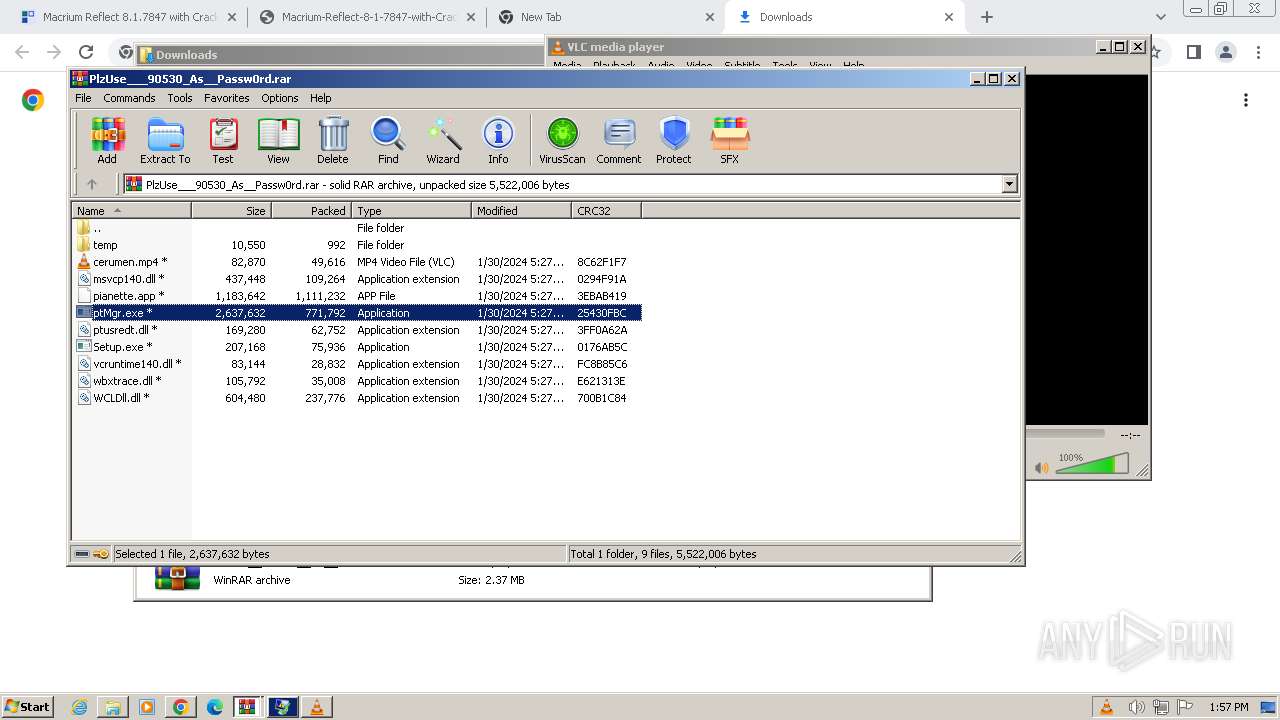
Task: Sort by the Type column header
Action: click(411, 211)
